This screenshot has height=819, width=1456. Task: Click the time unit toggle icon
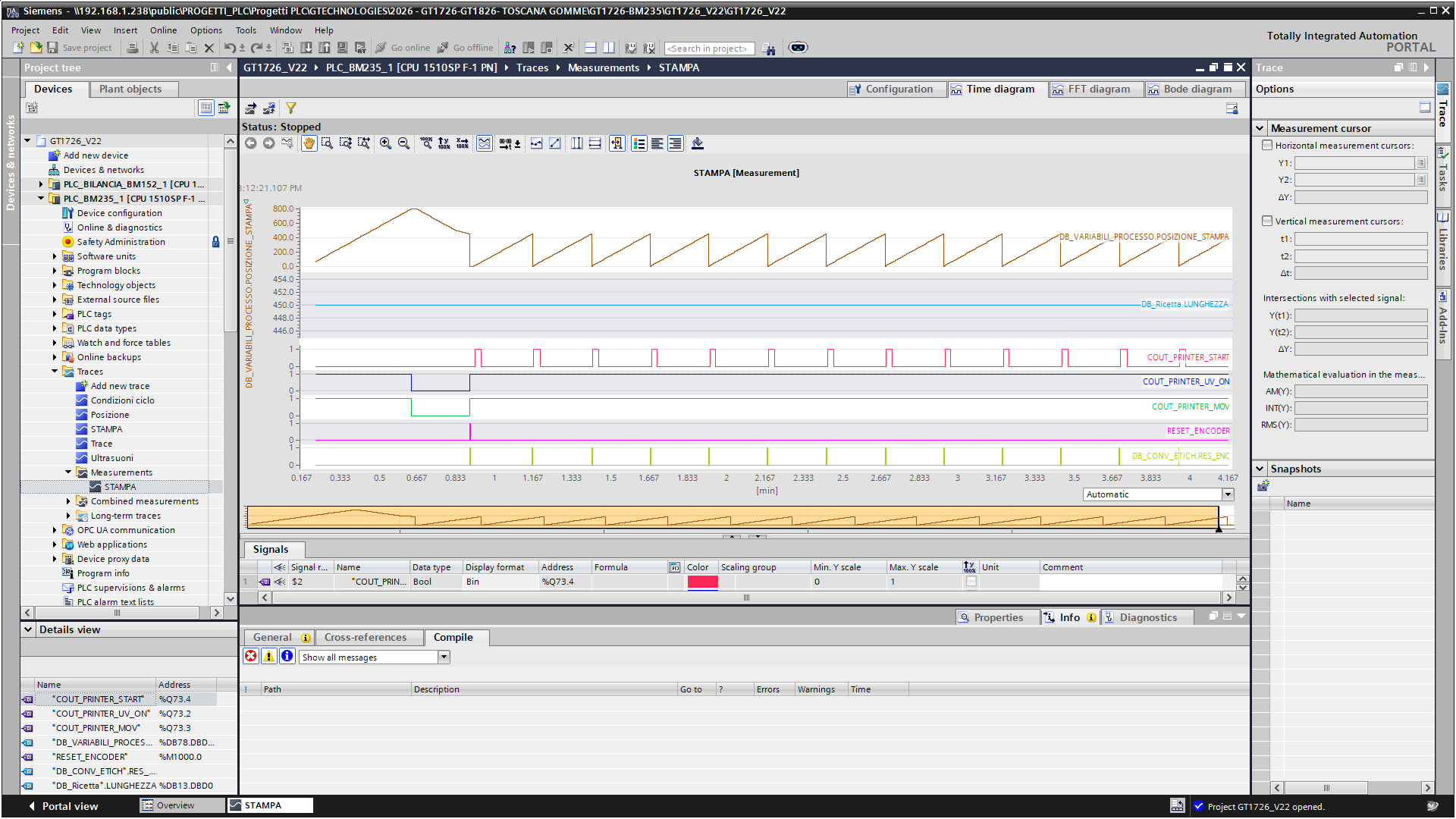(510, 143)
